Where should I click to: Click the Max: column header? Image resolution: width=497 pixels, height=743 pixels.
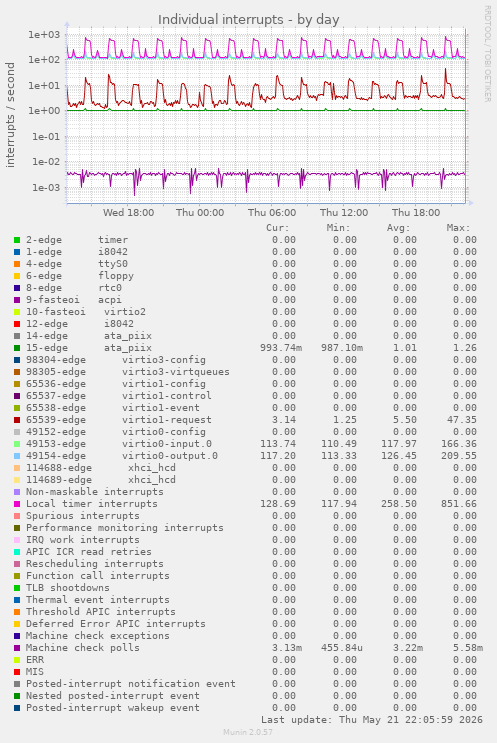coord(458,228)
